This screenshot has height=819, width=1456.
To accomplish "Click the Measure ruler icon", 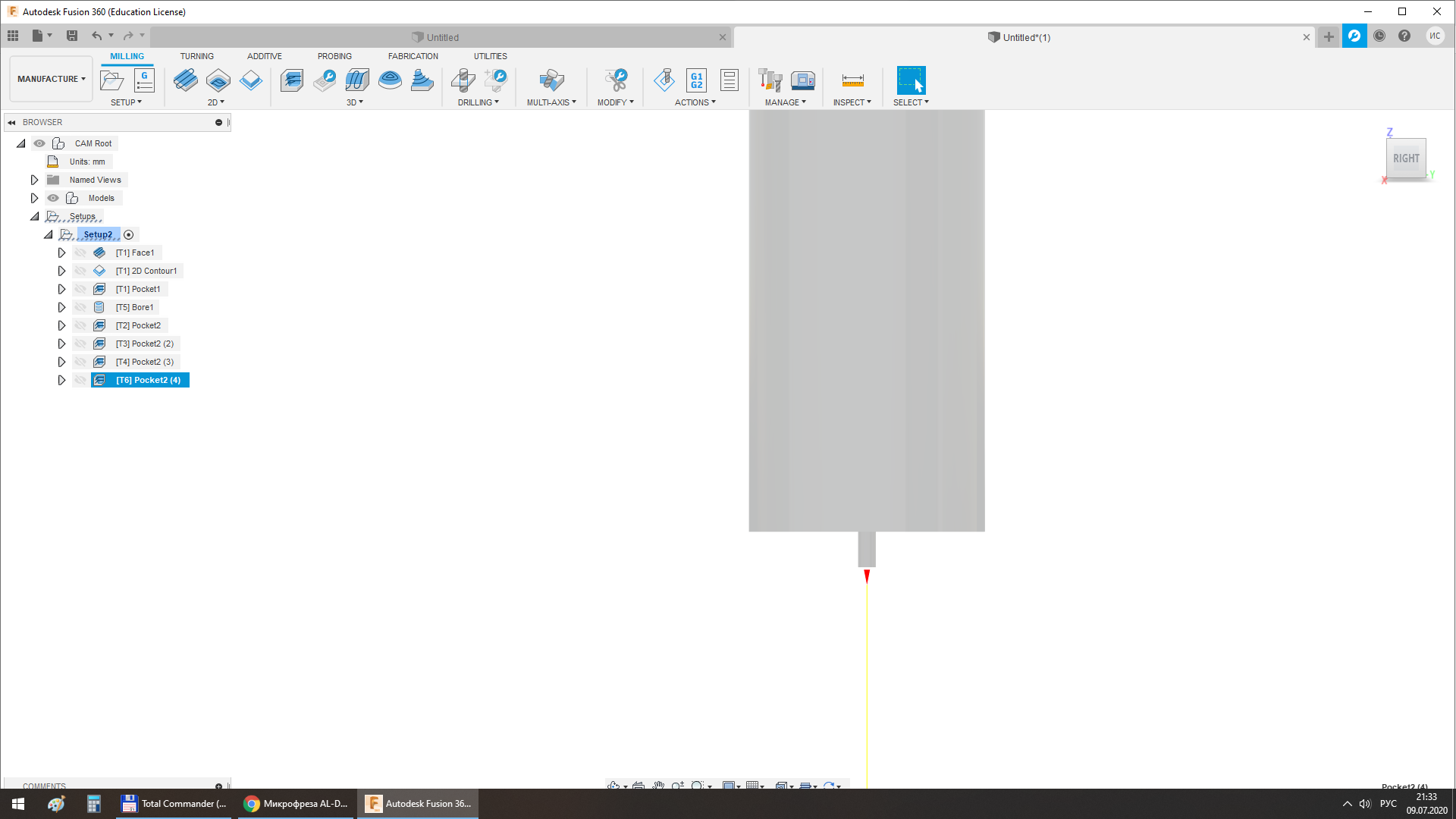I will click(x=852, y=80).
